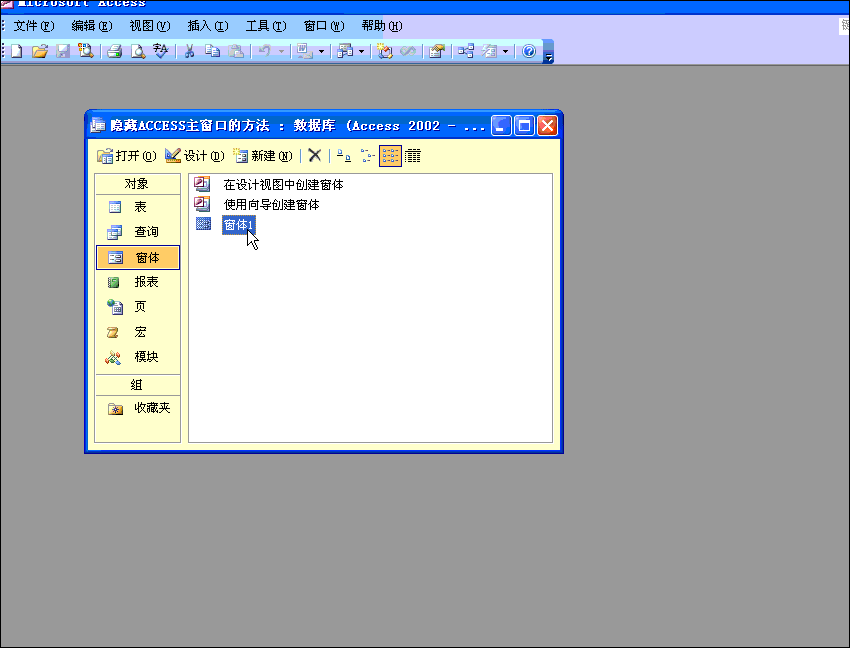The image size is (850, 648).
Task: Click the Copy toolbar icon
Action: tap(212, 52)
